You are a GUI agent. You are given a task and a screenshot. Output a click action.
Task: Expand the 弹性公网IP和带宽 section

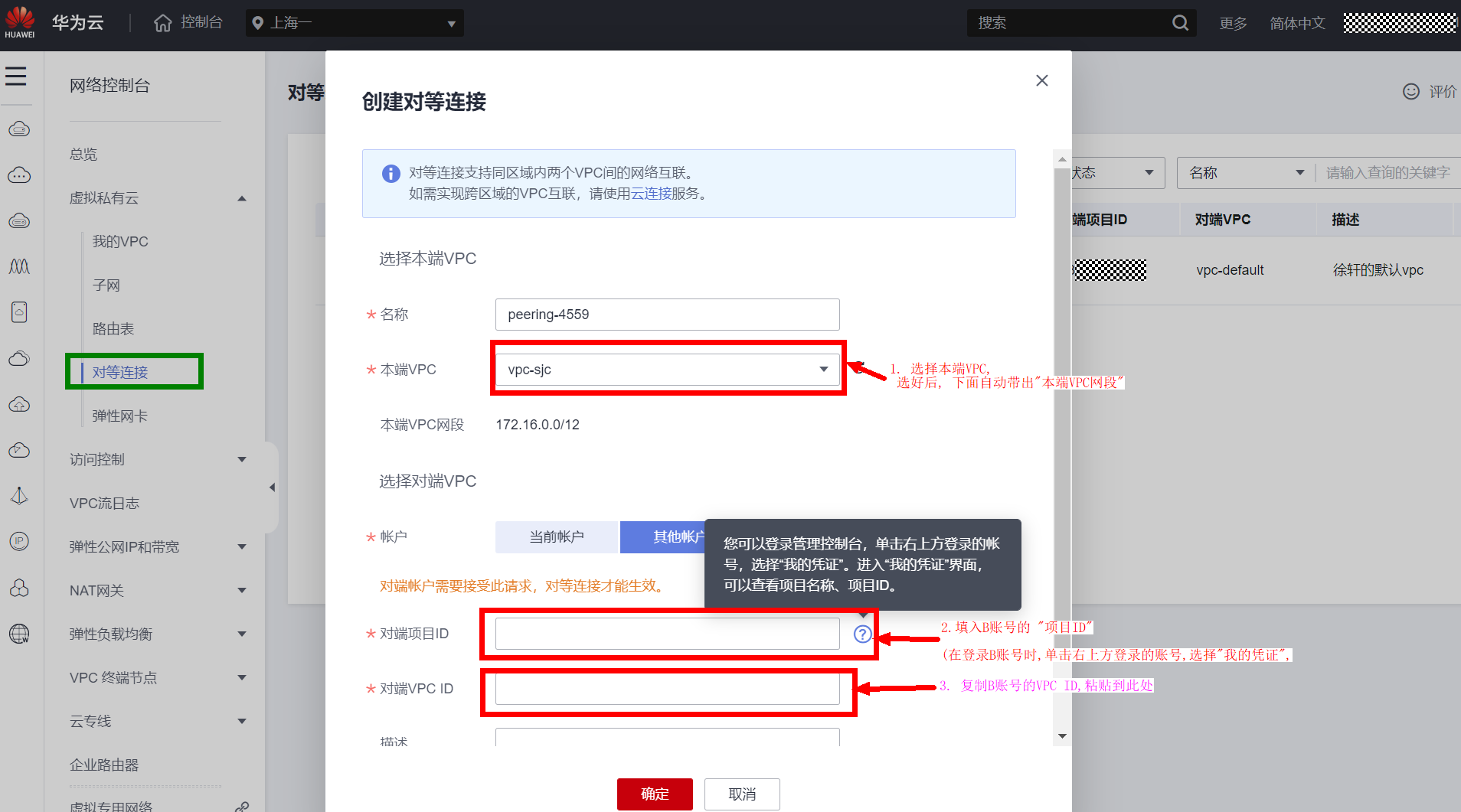pyautogui.click(x=242, y=547)
